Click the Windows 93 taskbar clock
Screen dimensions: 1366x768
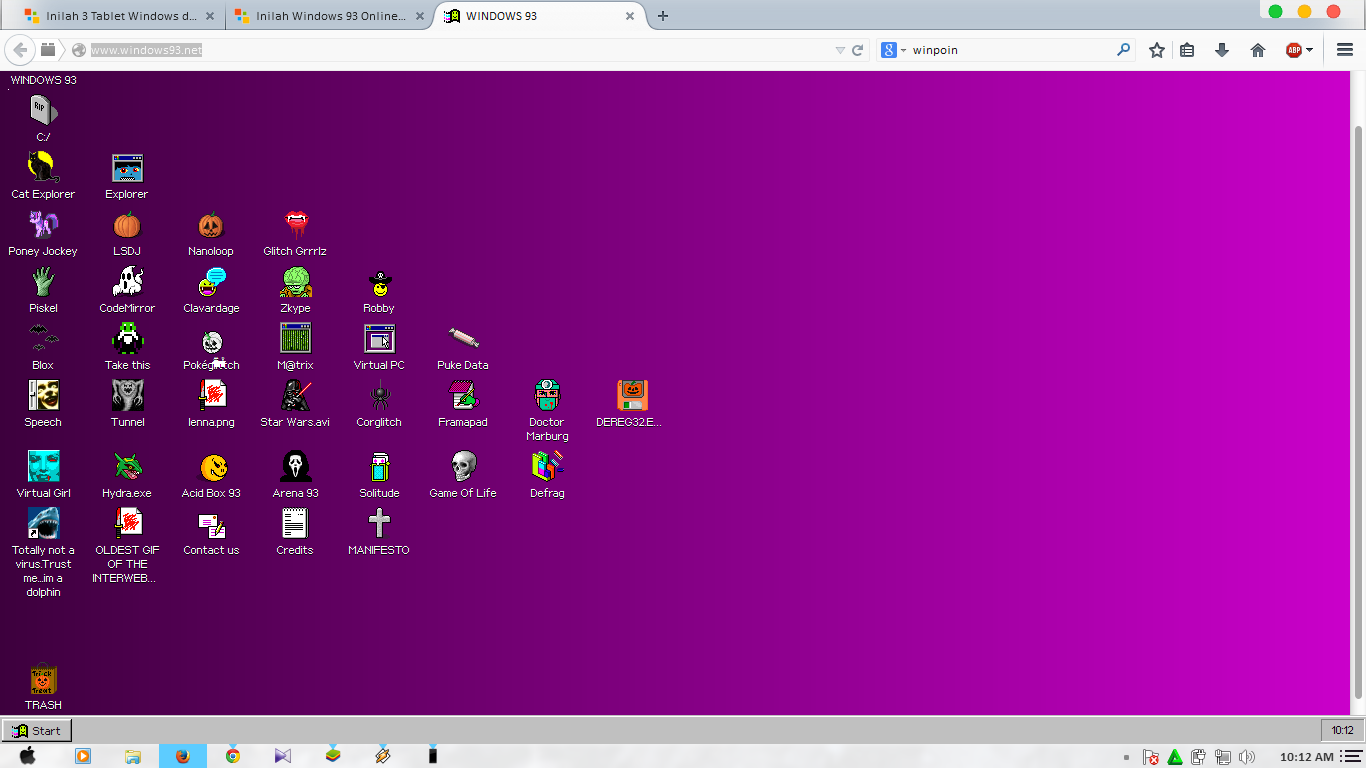click(x=1342, y=730)
